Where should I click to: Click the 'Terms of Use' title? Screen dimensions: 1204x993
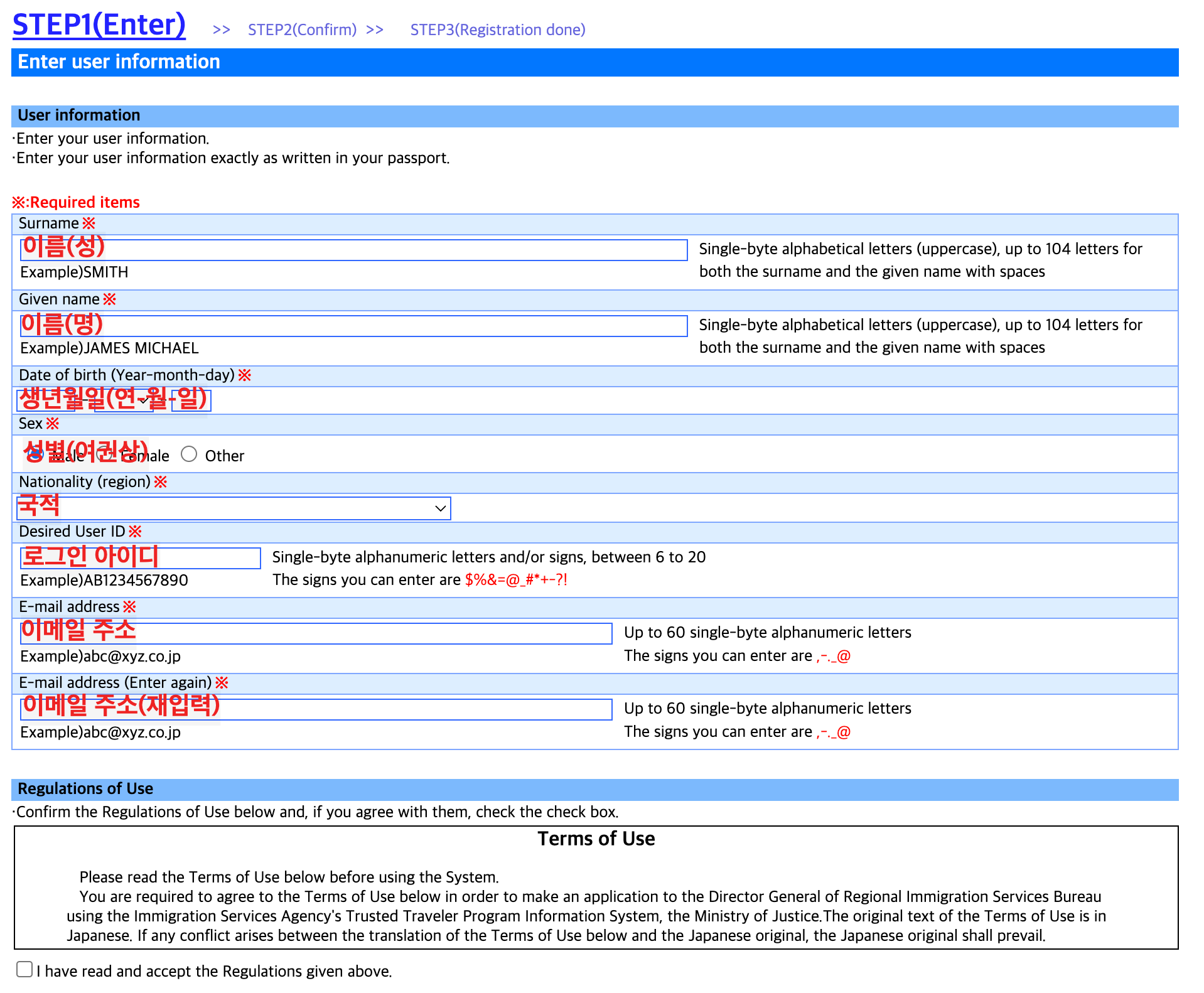point(596,839)
